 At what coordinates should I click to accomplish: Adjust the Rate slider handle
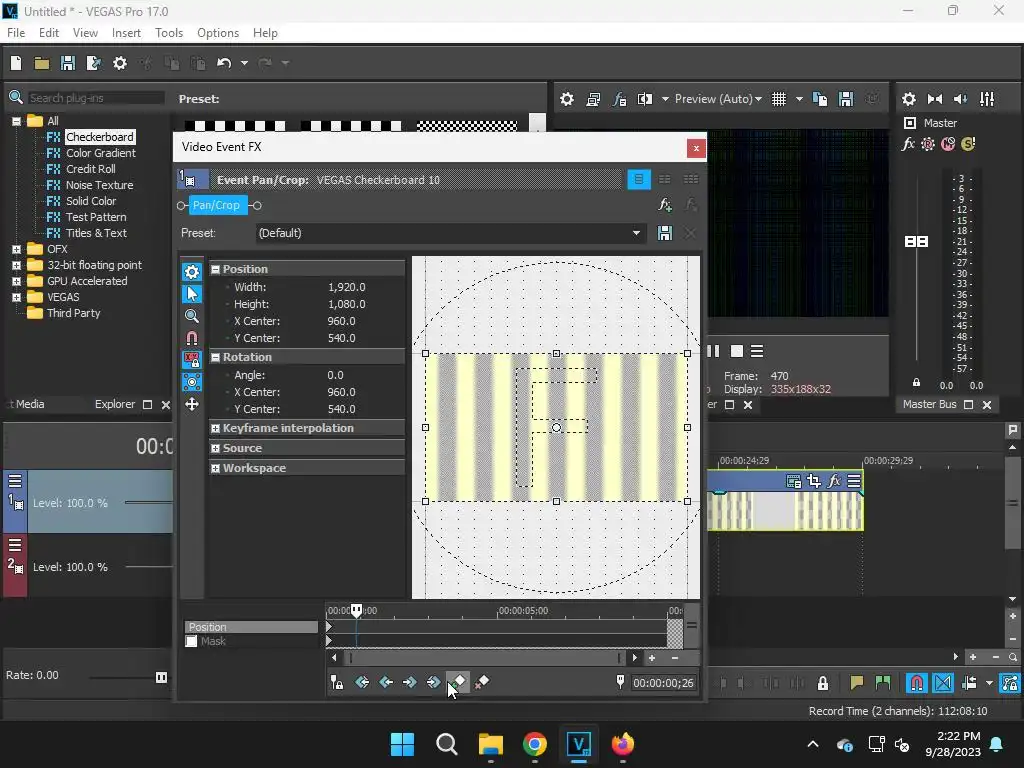[161, 677]
